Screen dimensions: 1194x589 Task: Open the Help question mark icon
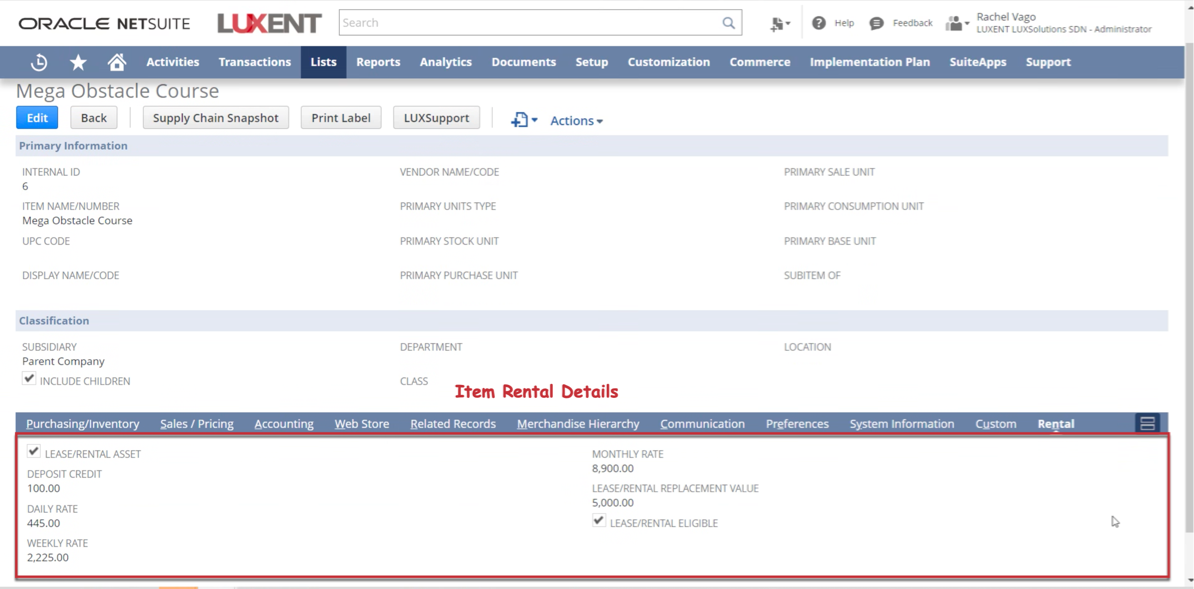[x=819, y=23]
